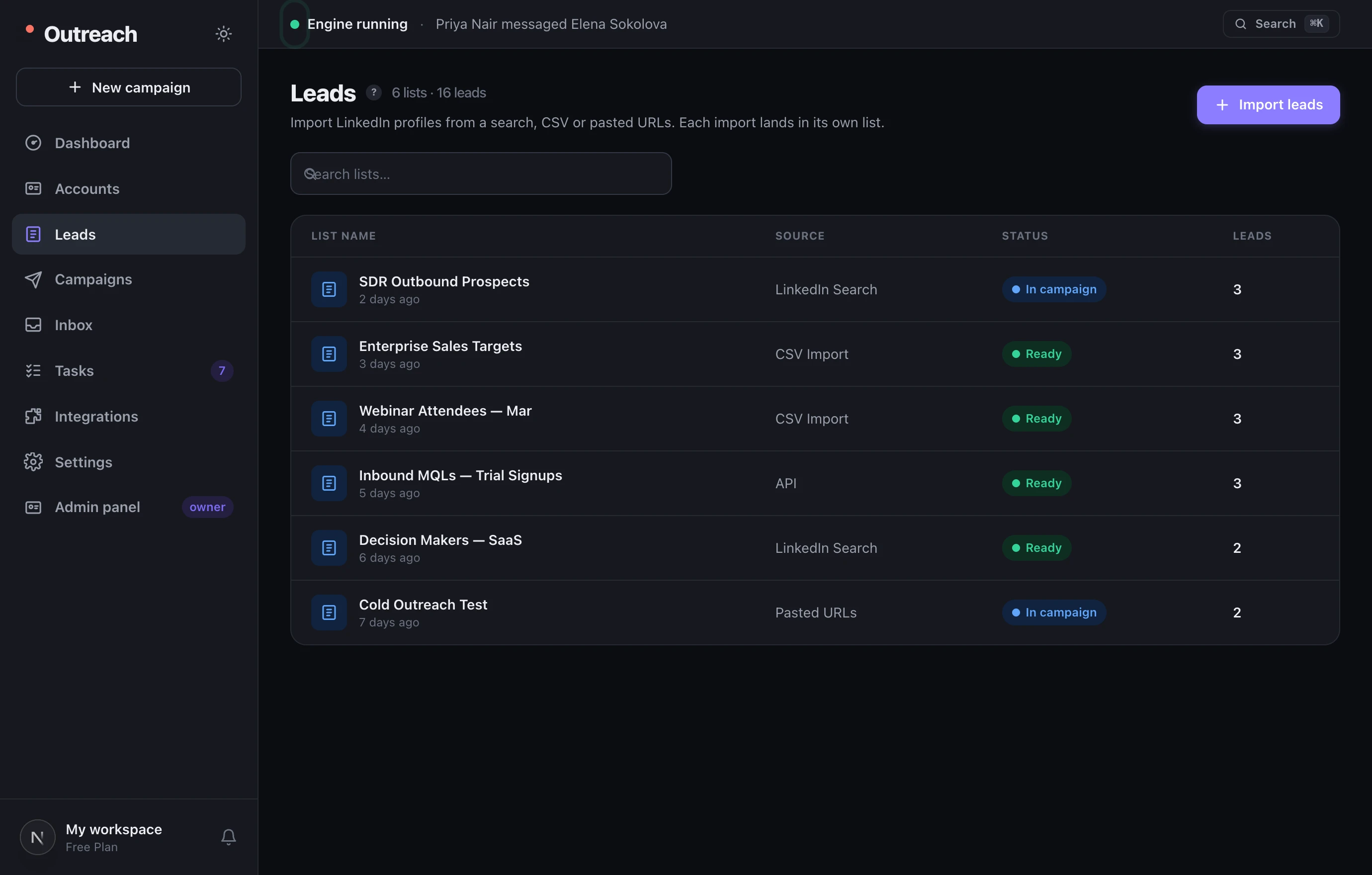This screenshot has width=1372, height=875.
Task: Click In campaign status of SDR Outbound Prospects
Action: point(1054,289)
